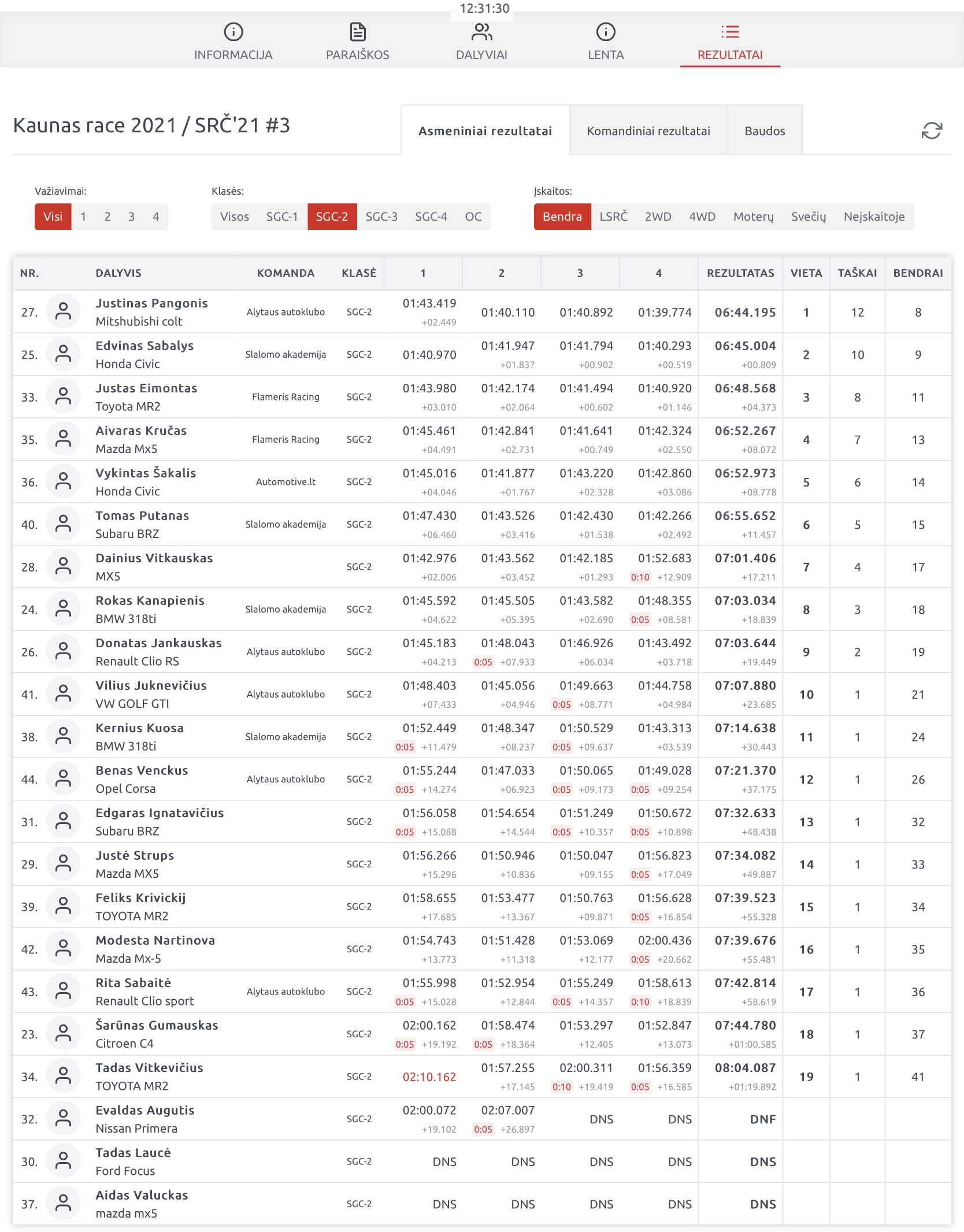Open participant Aidas Valuckas name
Screen dimensions: 964x1232
(x=142, y=1195)
